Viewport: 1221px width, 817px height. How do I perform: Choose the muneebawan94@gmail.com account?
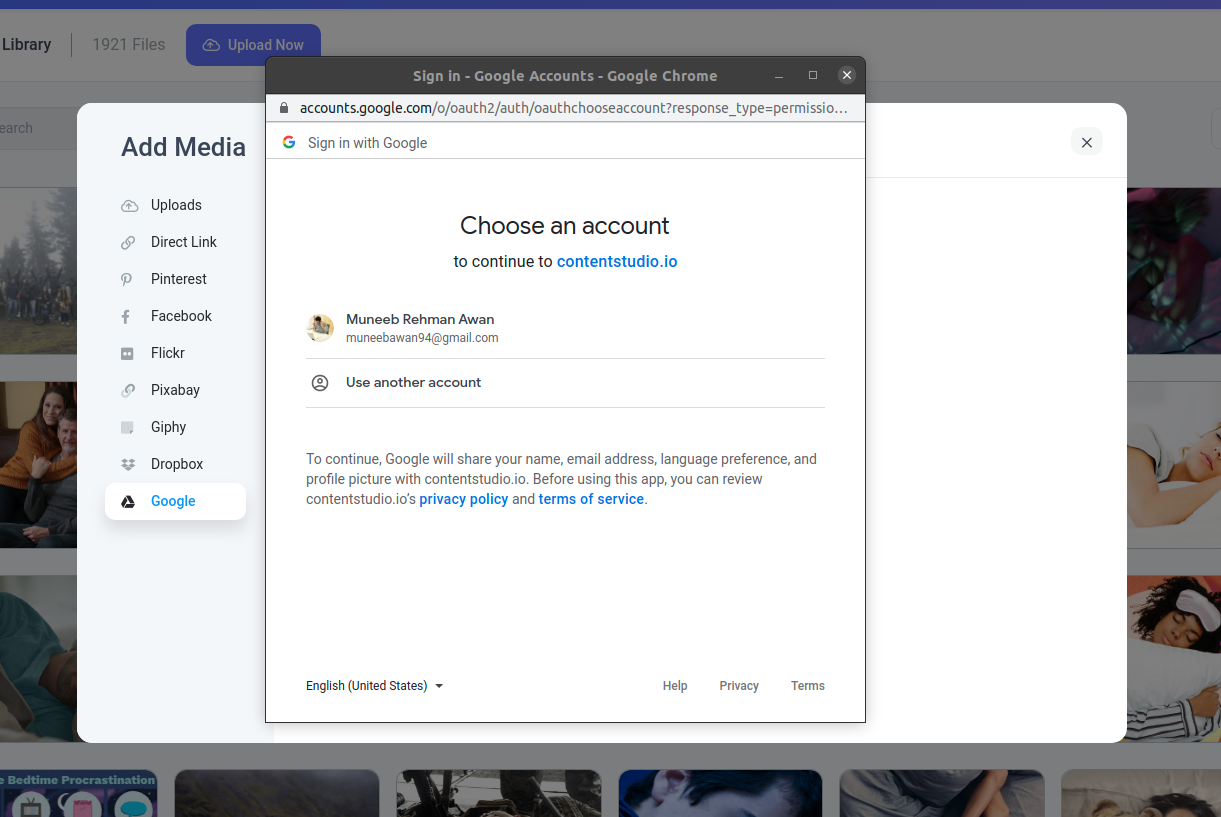(x=565, y=328)
